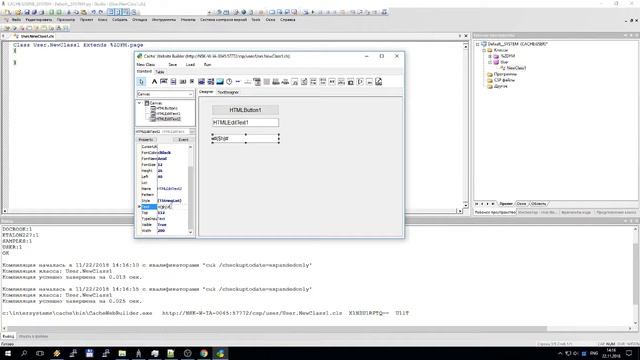
Task: Switch to the Table component tab
Action: pos(160,72)
